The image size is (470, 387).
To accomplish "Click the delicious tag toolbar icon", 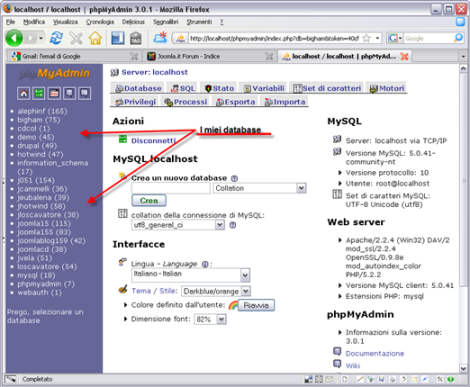I will [135, 38].
